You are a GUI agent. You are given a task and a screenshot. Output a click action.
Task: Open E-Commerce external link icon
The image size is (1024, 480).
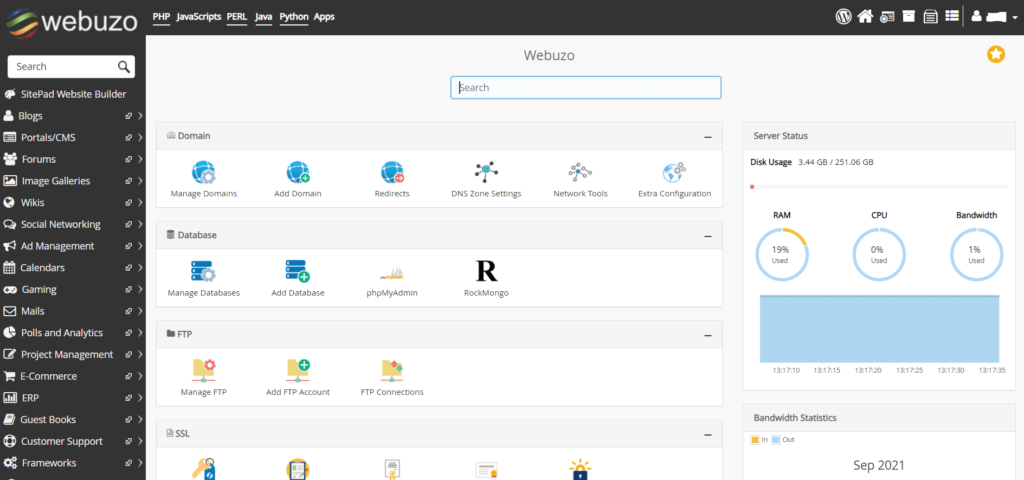(129, 376)
